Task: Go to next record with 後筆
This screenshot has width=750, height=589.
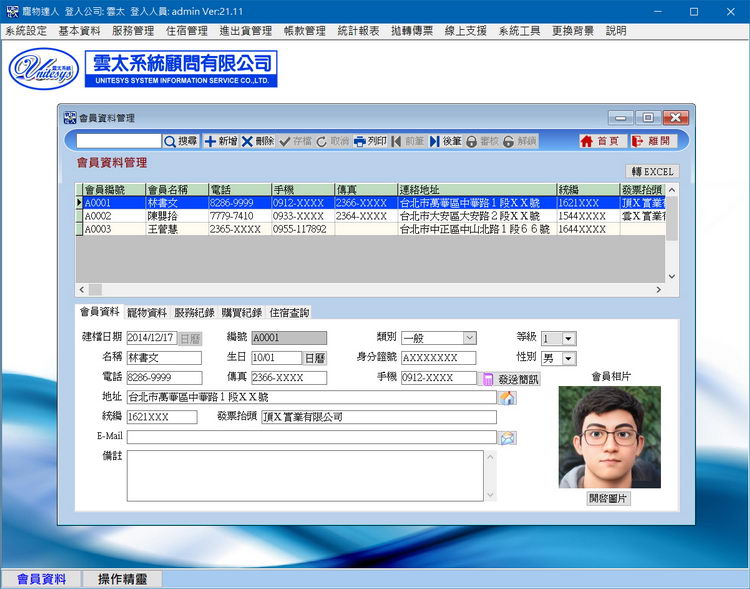Action: [445, 142]
